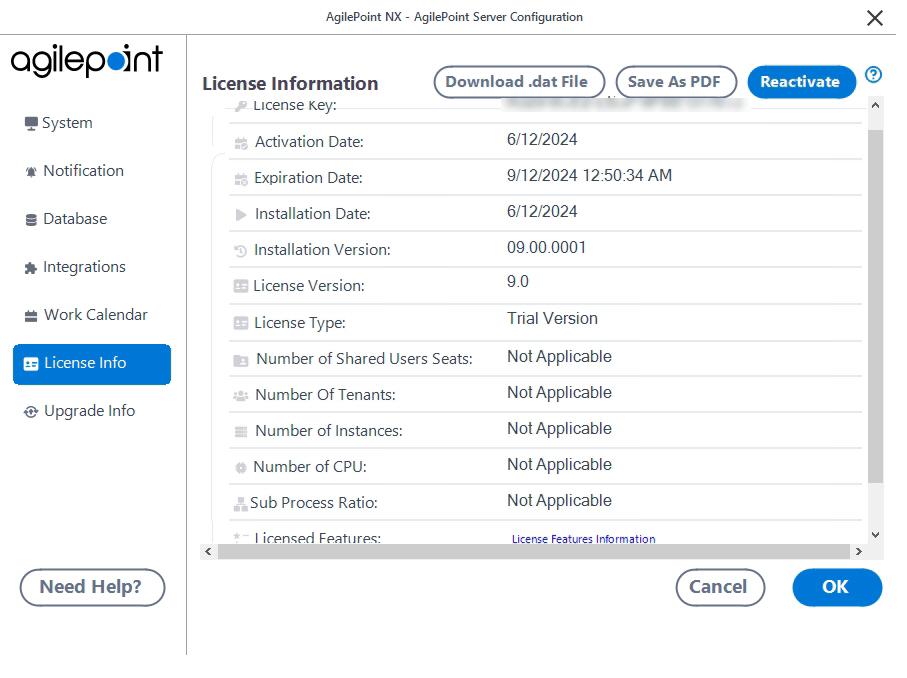Click the vertical scrollbar thumb
Image resolution: width=907 pixels, height=678 pixels.
pyautogui.click(x=875, y=307)
